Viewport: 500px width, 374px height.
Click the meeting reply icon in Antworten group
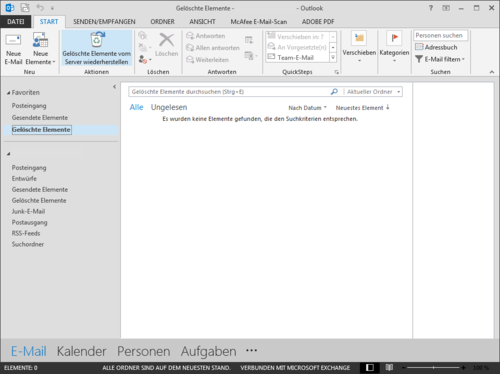(249, 40)
